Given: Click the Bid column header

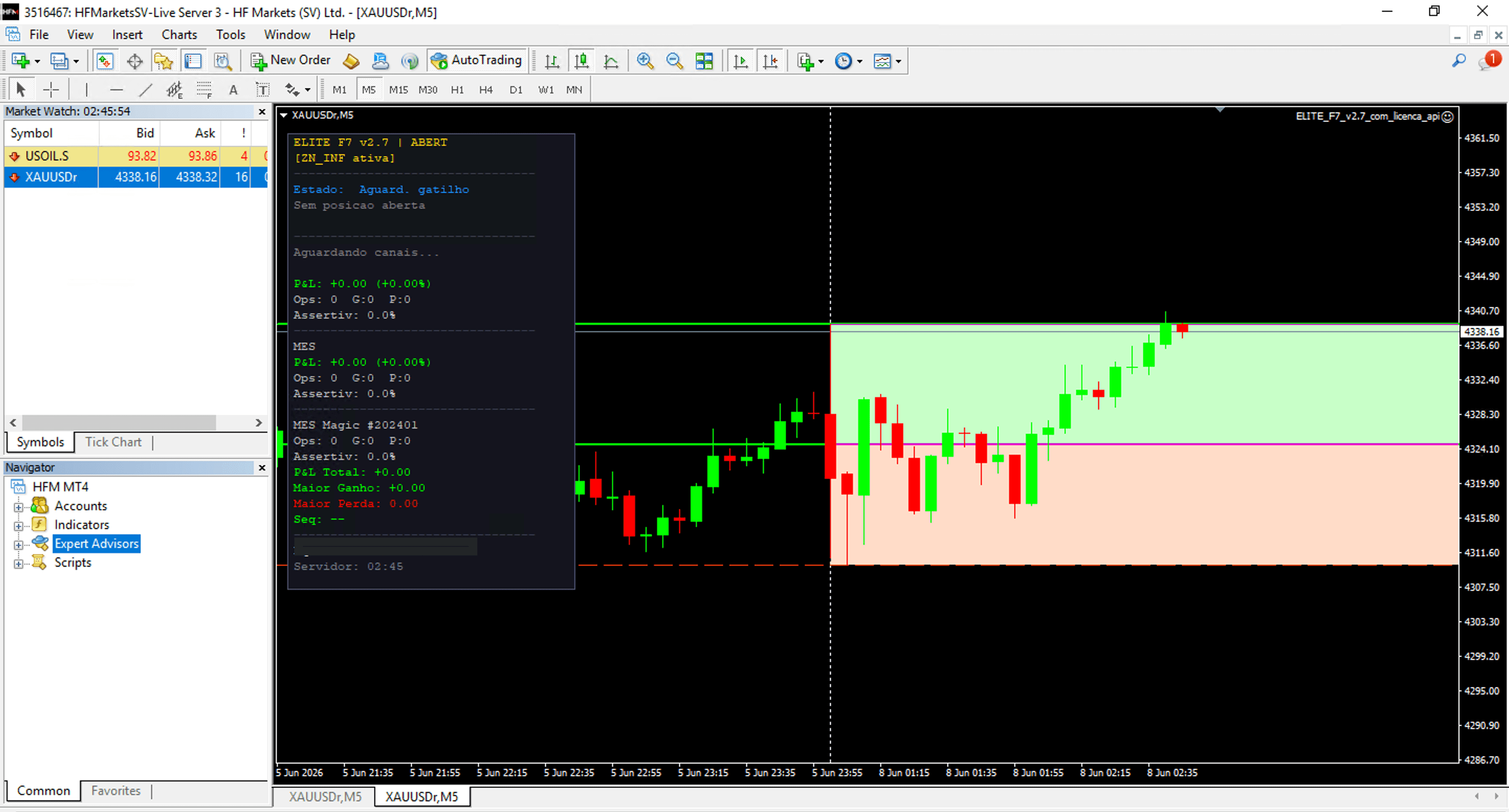Looking at the screenshot, I should point(129,134).
